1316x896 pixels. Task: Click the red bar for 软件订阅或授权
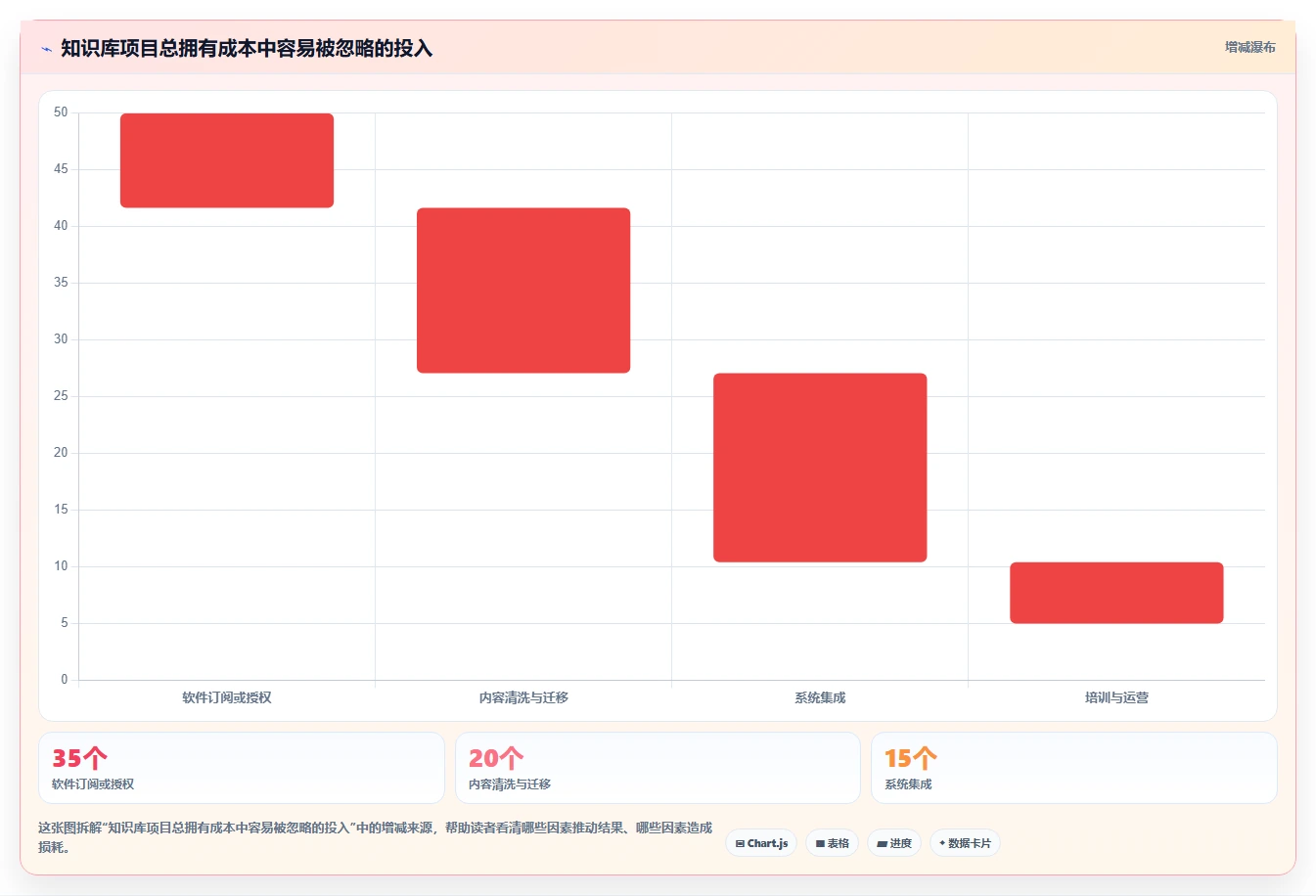pos(227,160)
